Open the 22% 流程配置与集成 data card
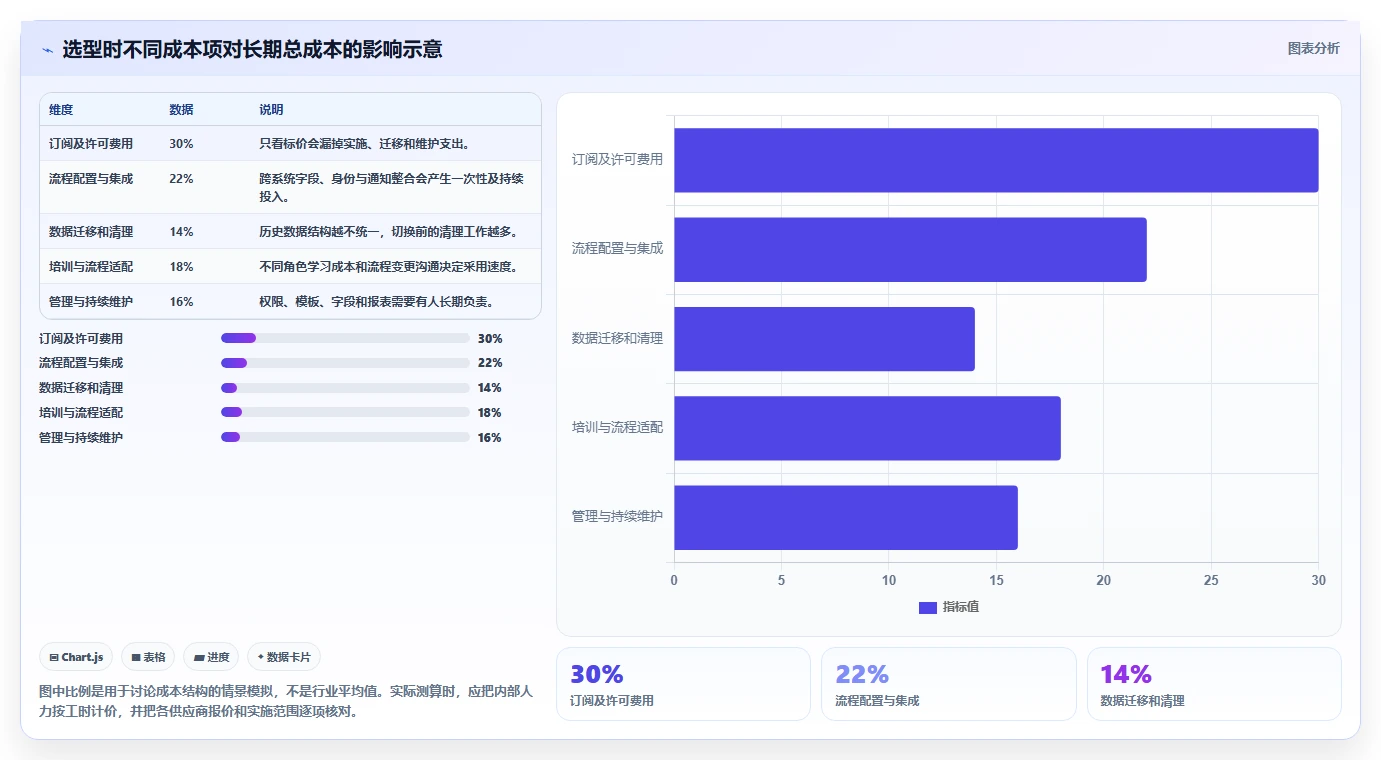1381x760 pixels. tap(948, 684)
